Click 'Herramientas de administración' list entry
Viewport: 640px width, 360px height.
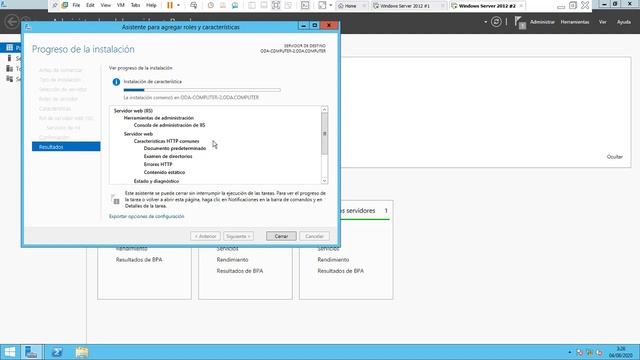click(159, 118)
